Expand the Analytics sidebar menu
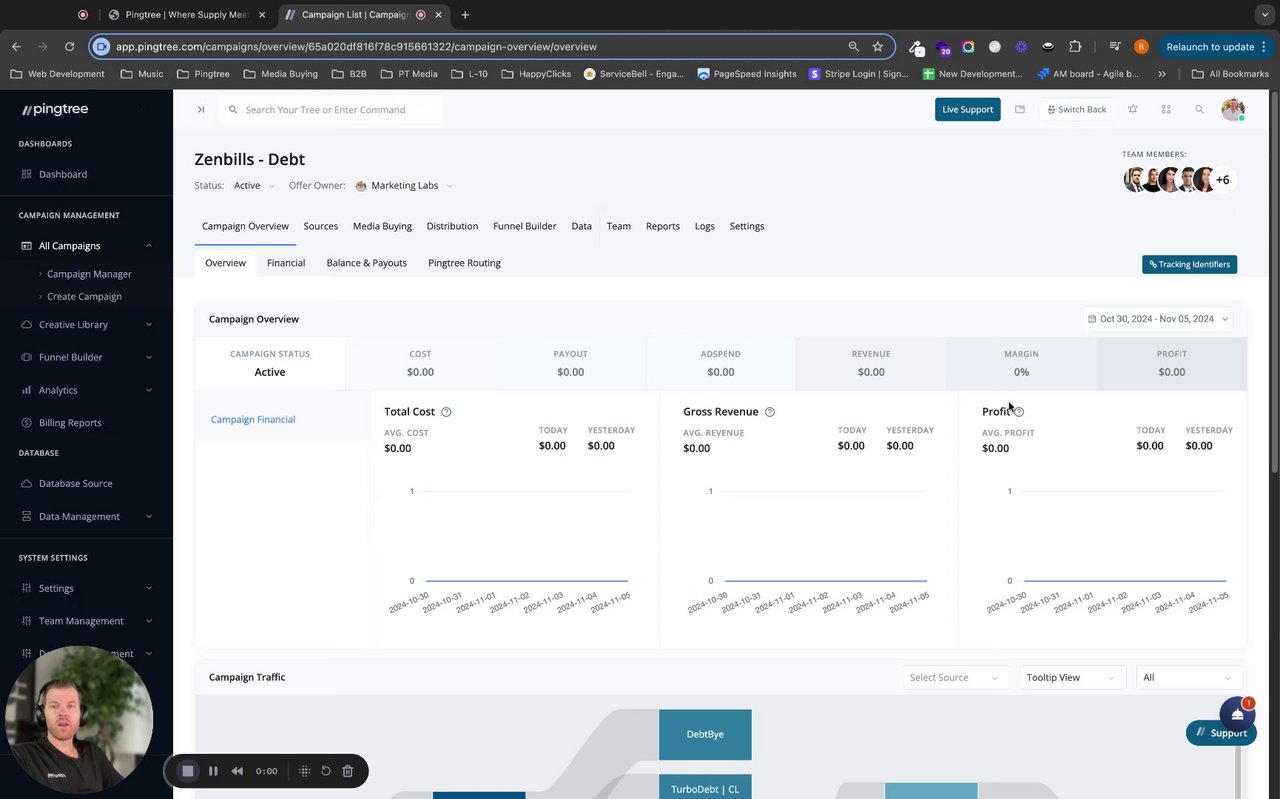 point(86,390)
